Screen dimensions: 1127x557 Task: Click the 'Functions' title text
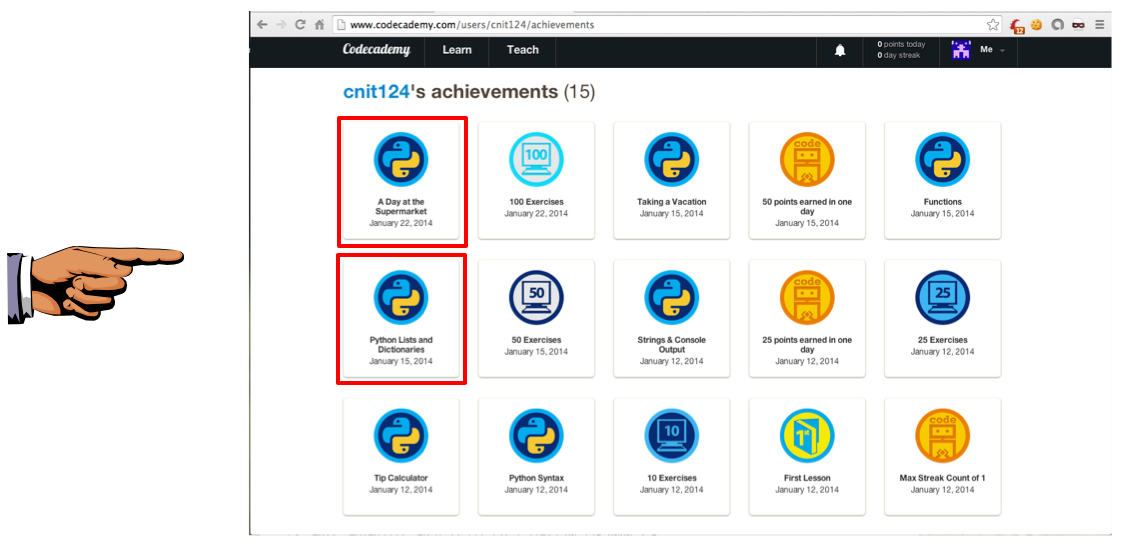click(942, 202)
